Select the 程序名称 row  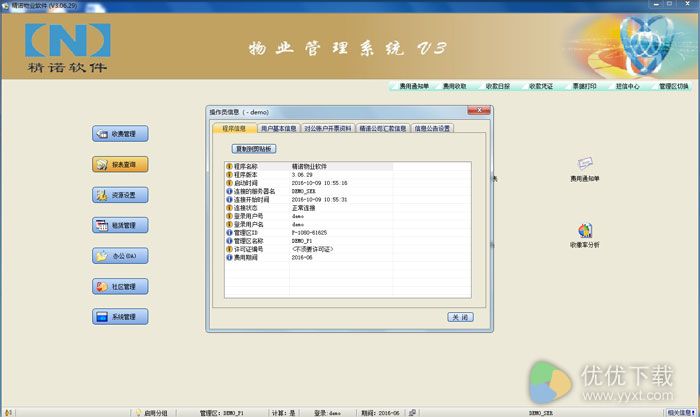click(x=347, y=167)
